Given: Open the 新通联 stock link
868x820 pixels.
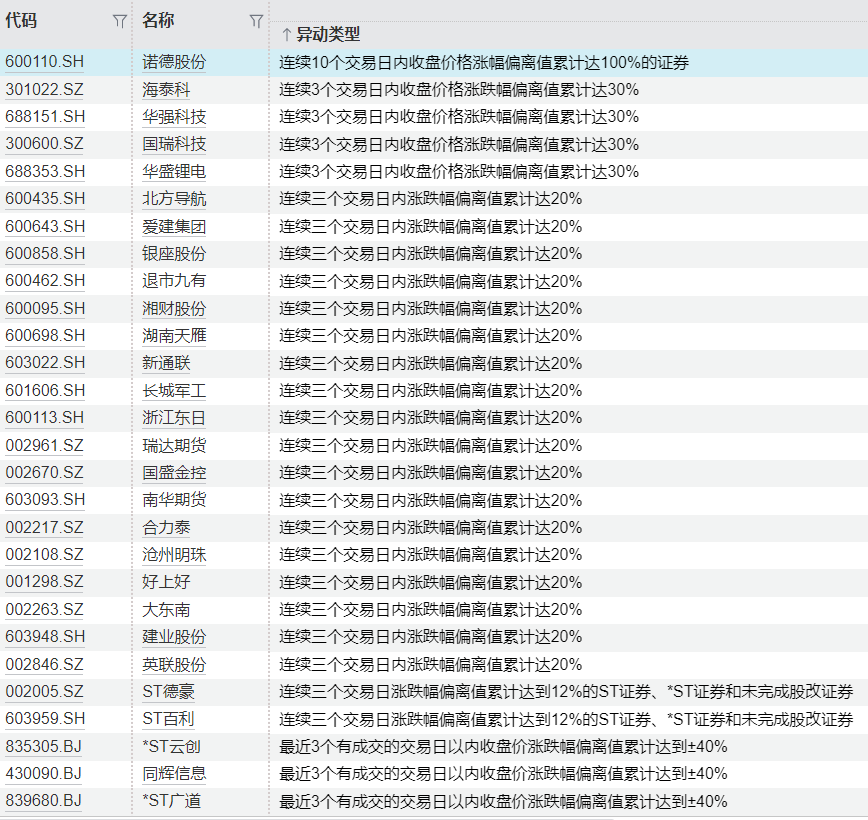Looking at the screenshot, I should pyautogui.click(x=166, y=363).
